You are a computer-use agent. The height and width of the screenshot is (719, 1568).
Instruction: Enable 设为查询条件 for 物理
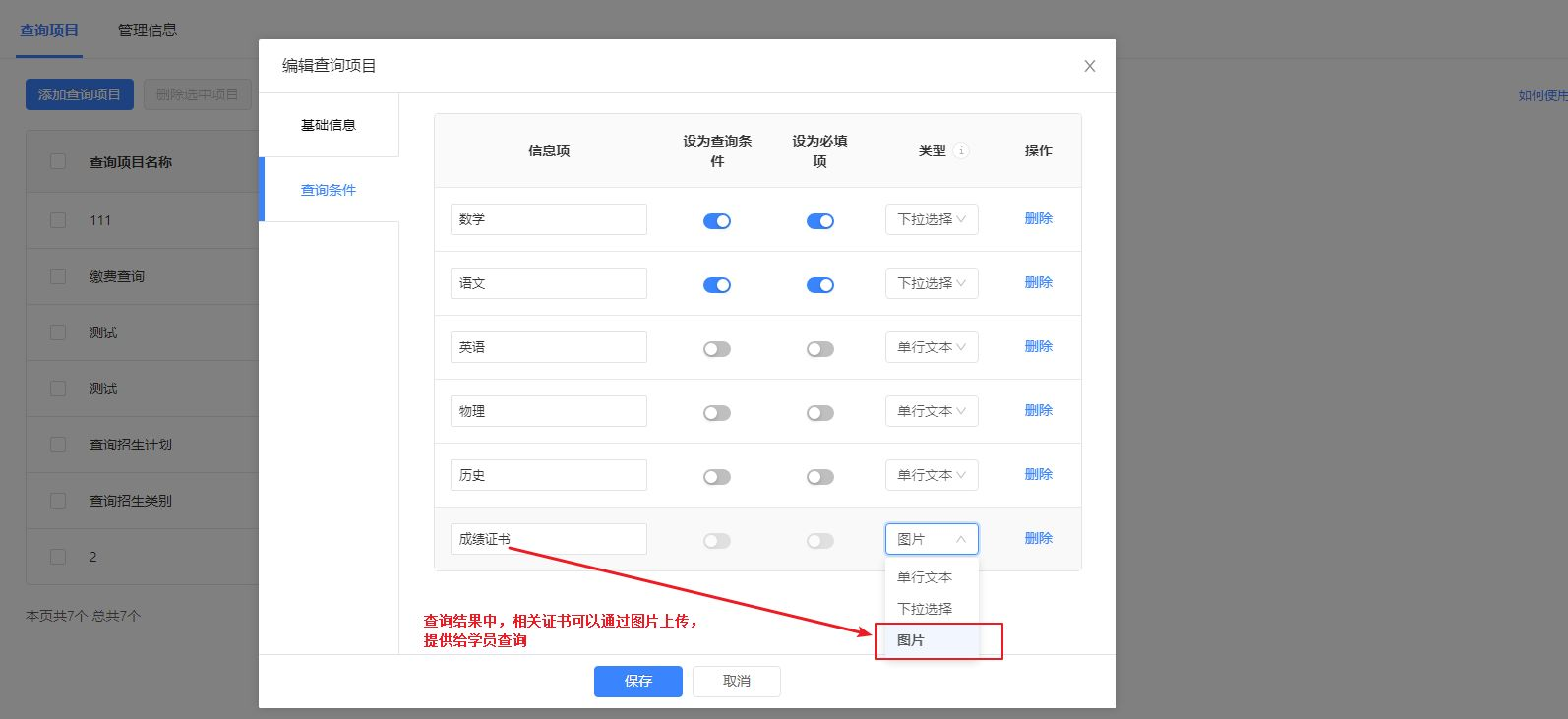pyautogui.click(x=717, y=413)
